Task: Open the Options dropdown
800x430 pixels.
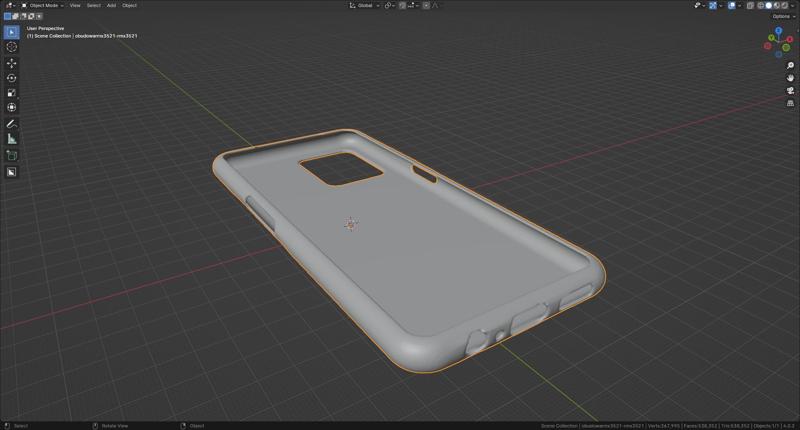Action: point(783,16)
